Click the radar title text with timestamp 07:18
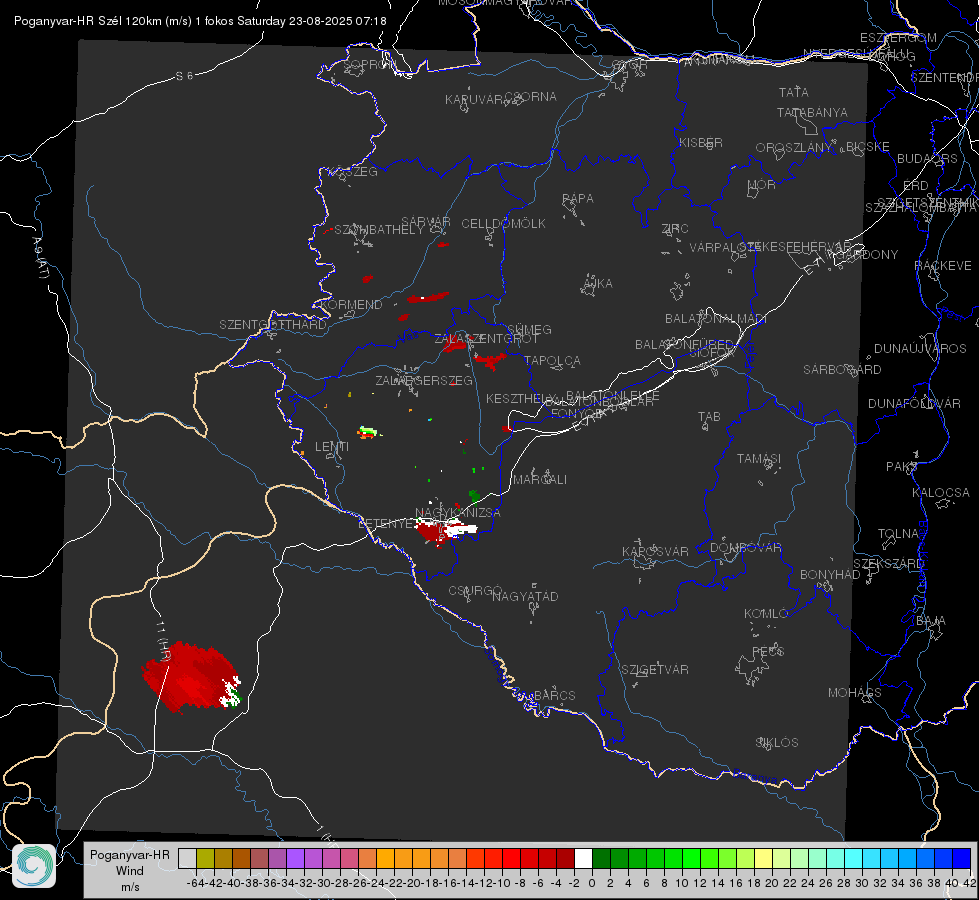 200,21
